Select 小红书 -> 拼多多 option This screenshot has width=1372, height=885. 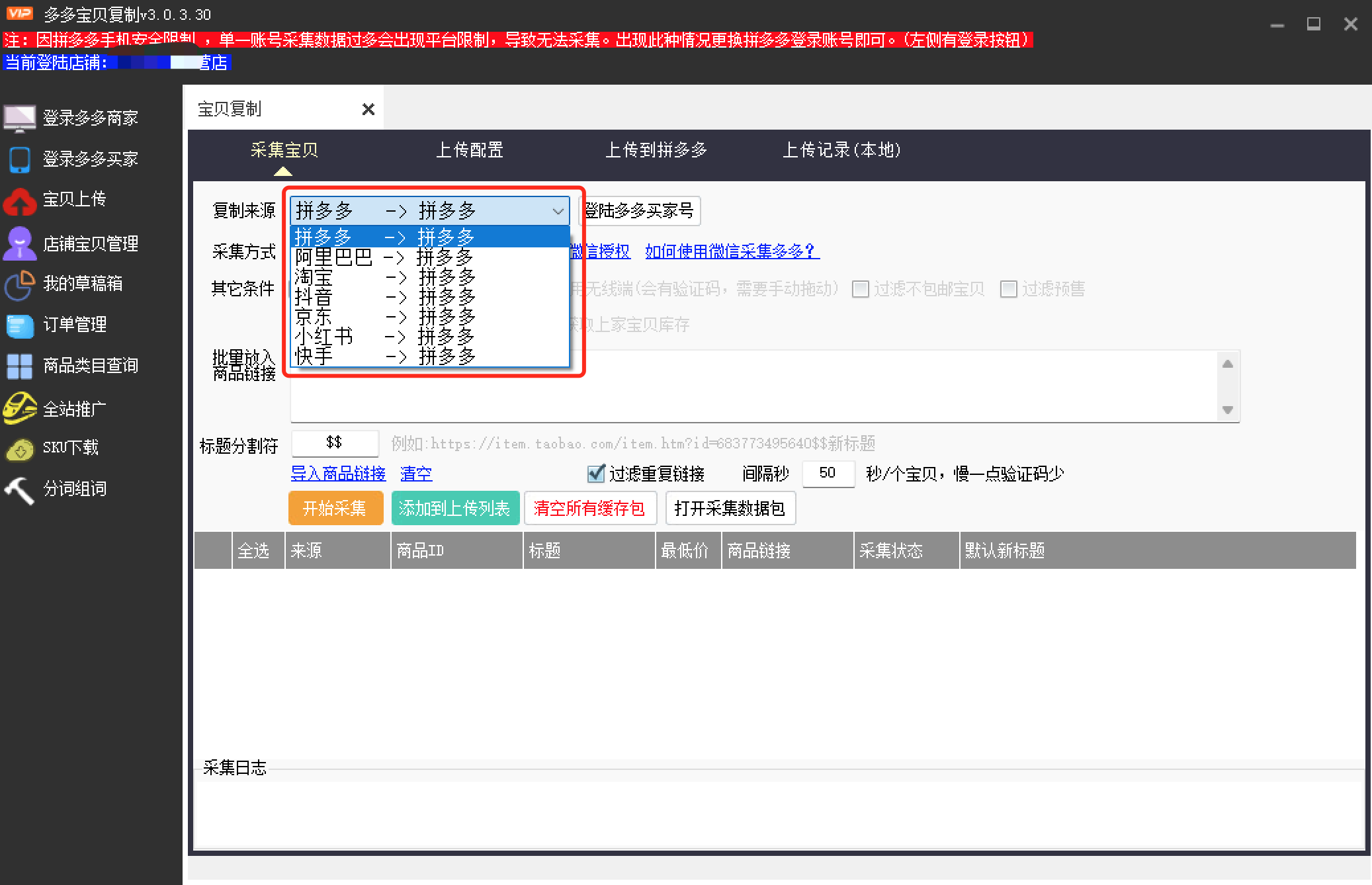[430, 336]
